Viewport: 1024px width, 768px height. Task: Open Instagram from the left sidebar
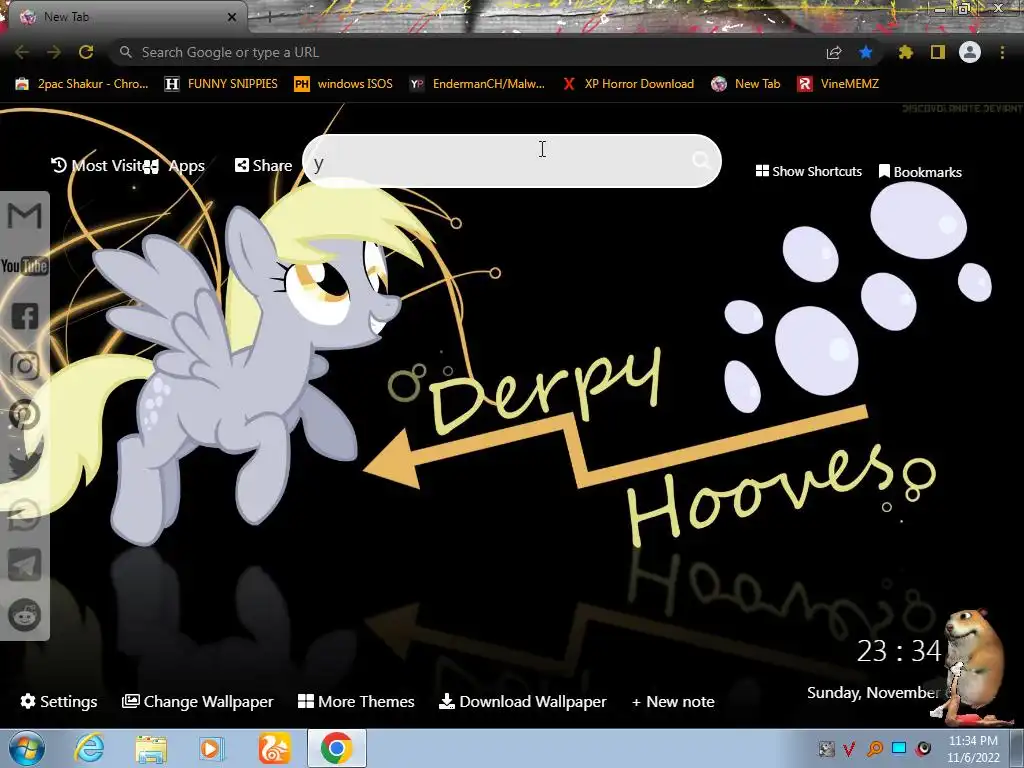coord(25,366)
